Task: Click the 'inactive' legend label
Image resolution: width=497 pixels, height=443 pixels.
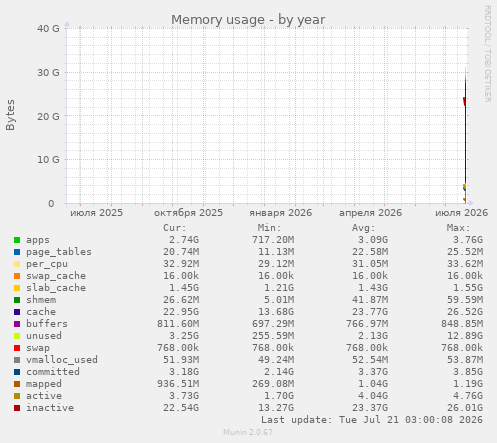Action: point(50,408)
